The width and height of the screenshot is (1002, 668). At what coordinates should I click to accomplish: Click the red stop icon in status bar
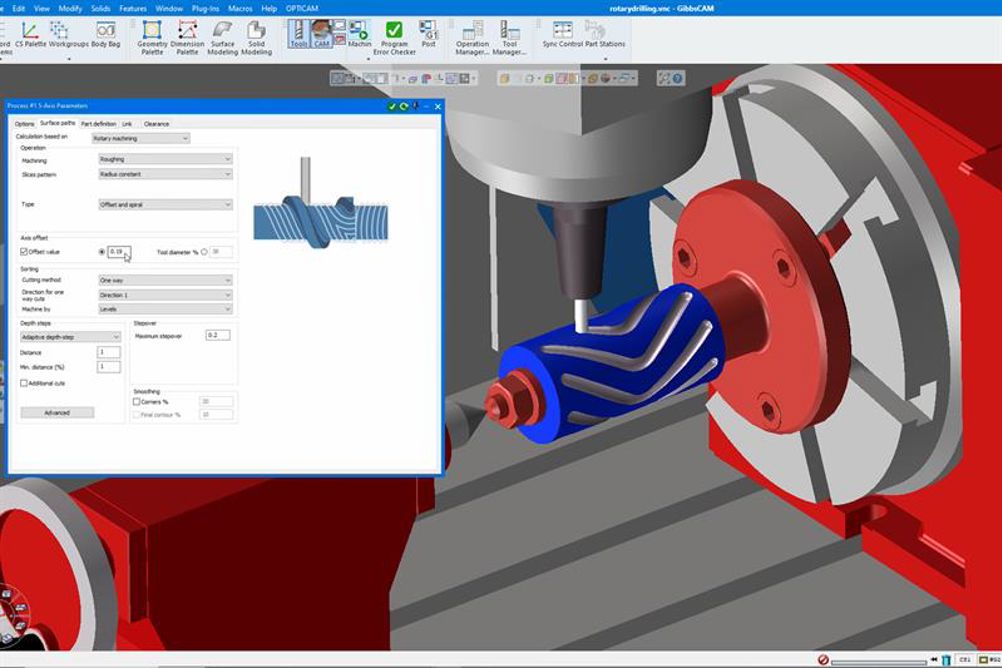(823, 660)
